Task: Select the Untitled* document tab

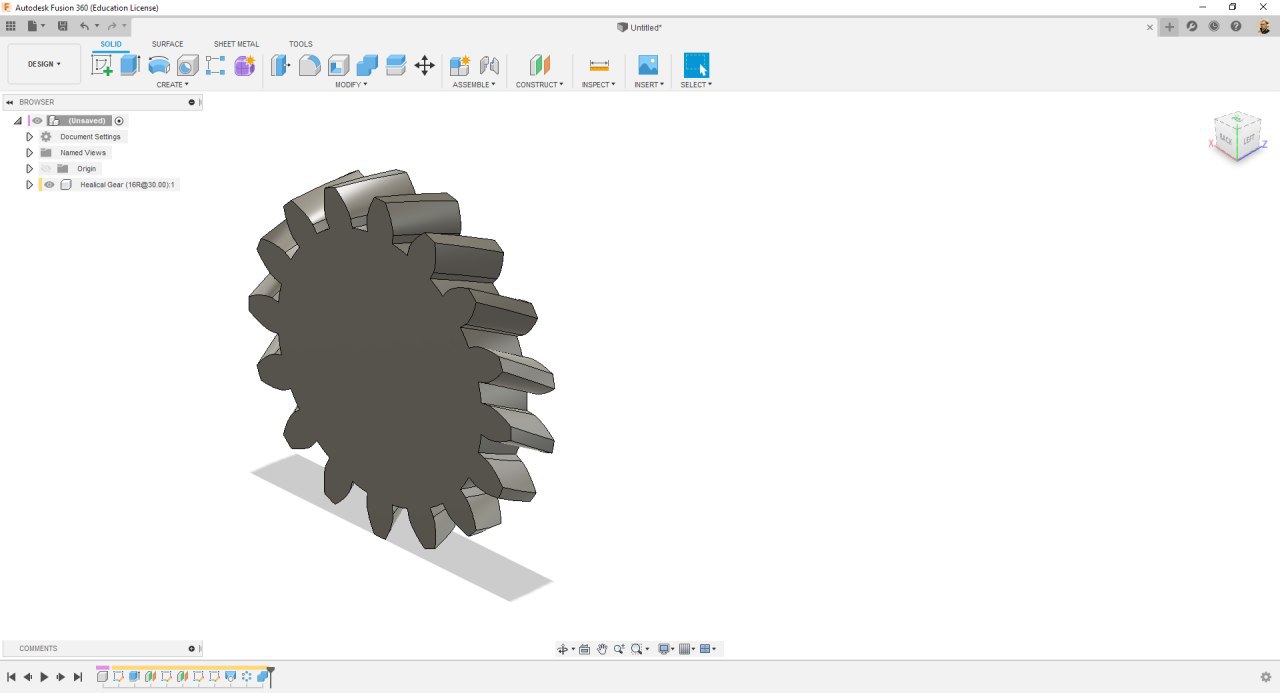Action: tap(640, 27)
